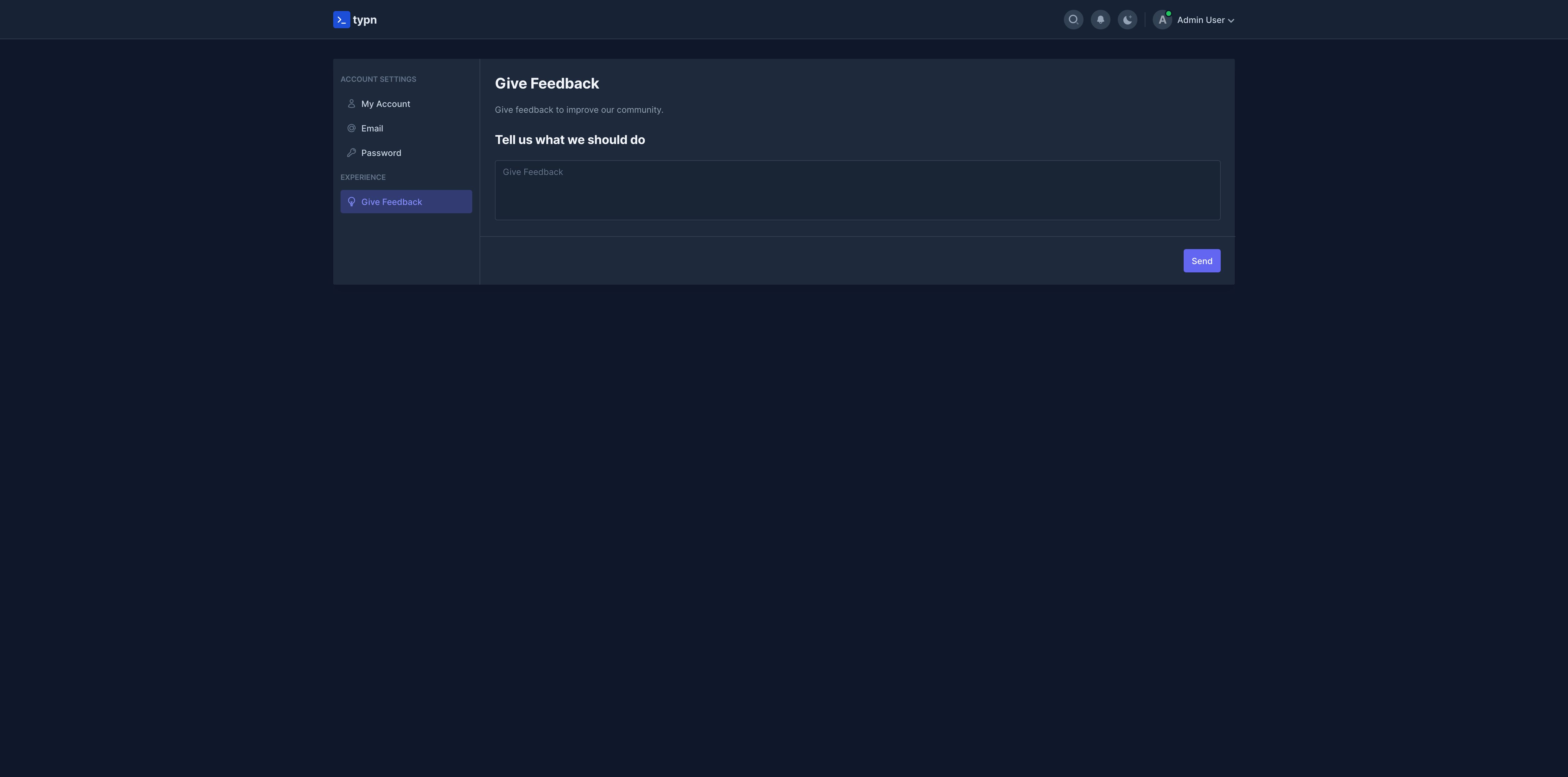Focus the Give Feedback text area
Image resolution: width=1568 pixels, height=777 pixels.
tap(857, 190)
